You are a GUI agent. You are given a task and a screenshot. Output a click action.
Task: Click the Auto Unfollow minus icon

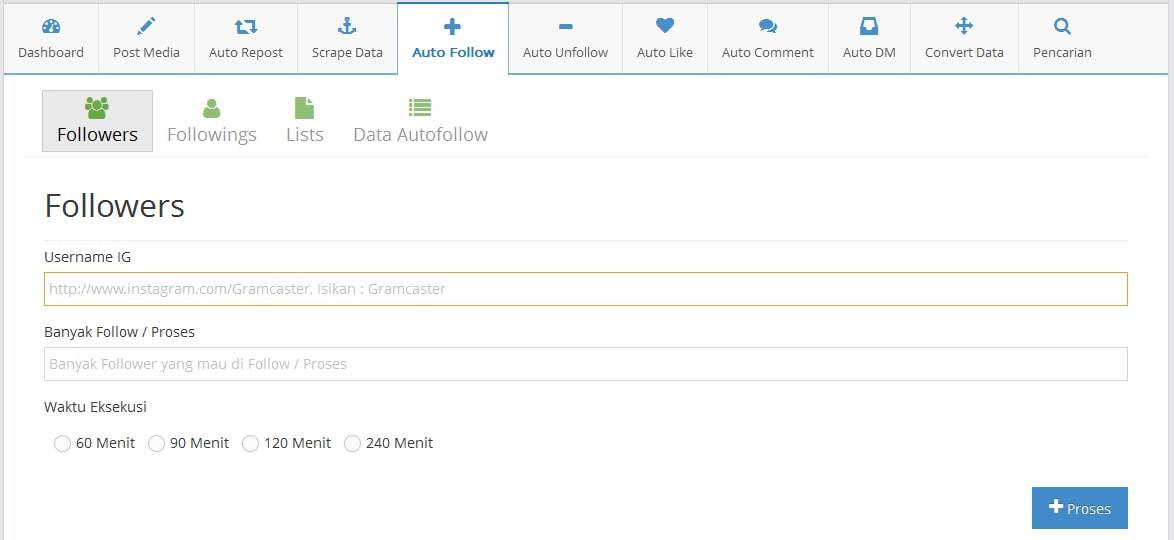[x=565, y=27]
